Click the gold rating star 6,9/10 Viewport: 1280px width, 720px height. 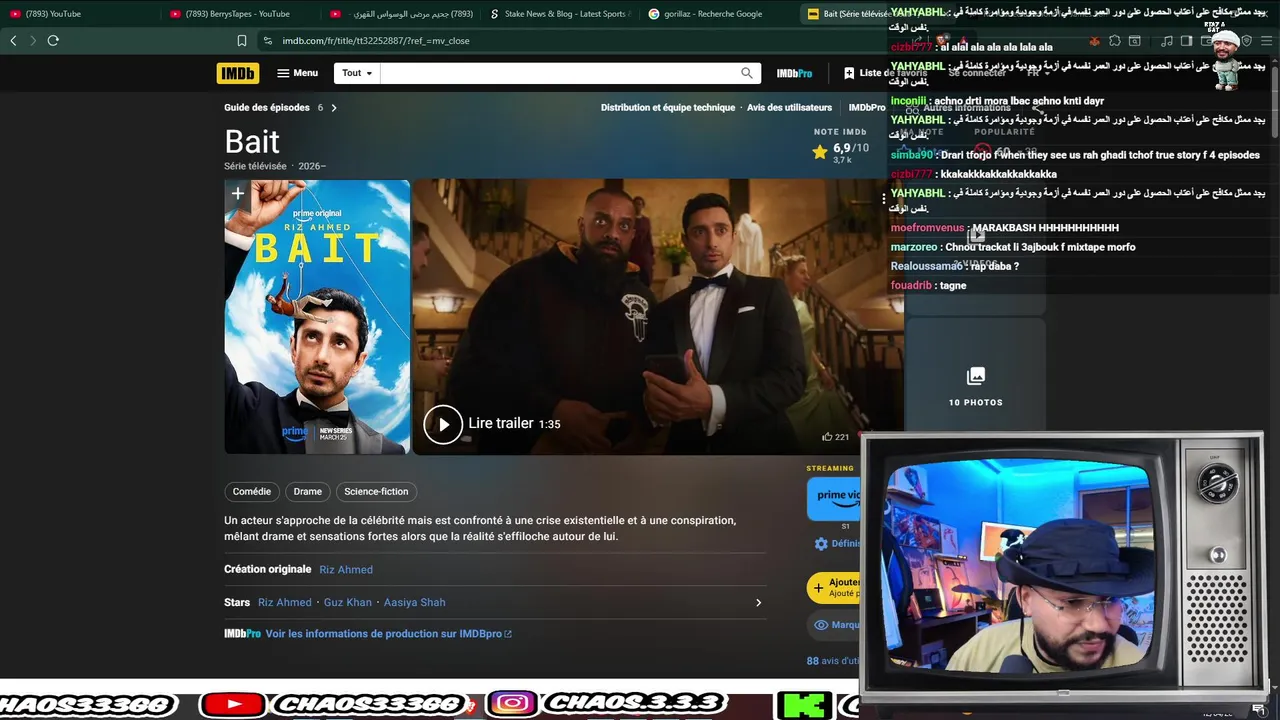820,152
